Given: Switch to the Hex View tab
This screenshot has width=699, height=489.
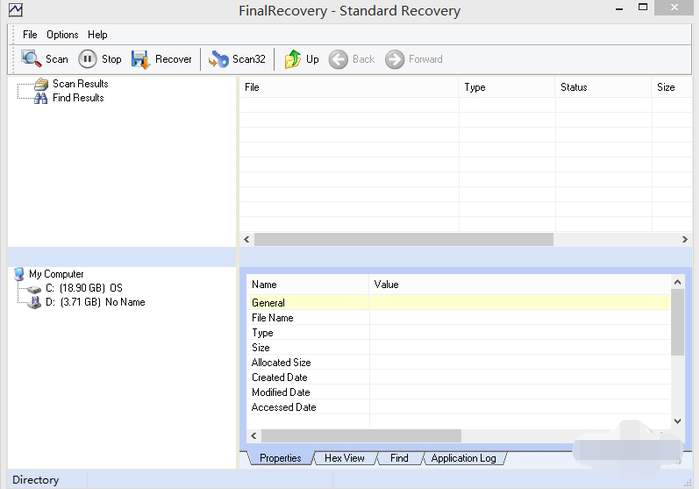Looking at the screenshot, I should pyautogui.click(x=344, y=458).
